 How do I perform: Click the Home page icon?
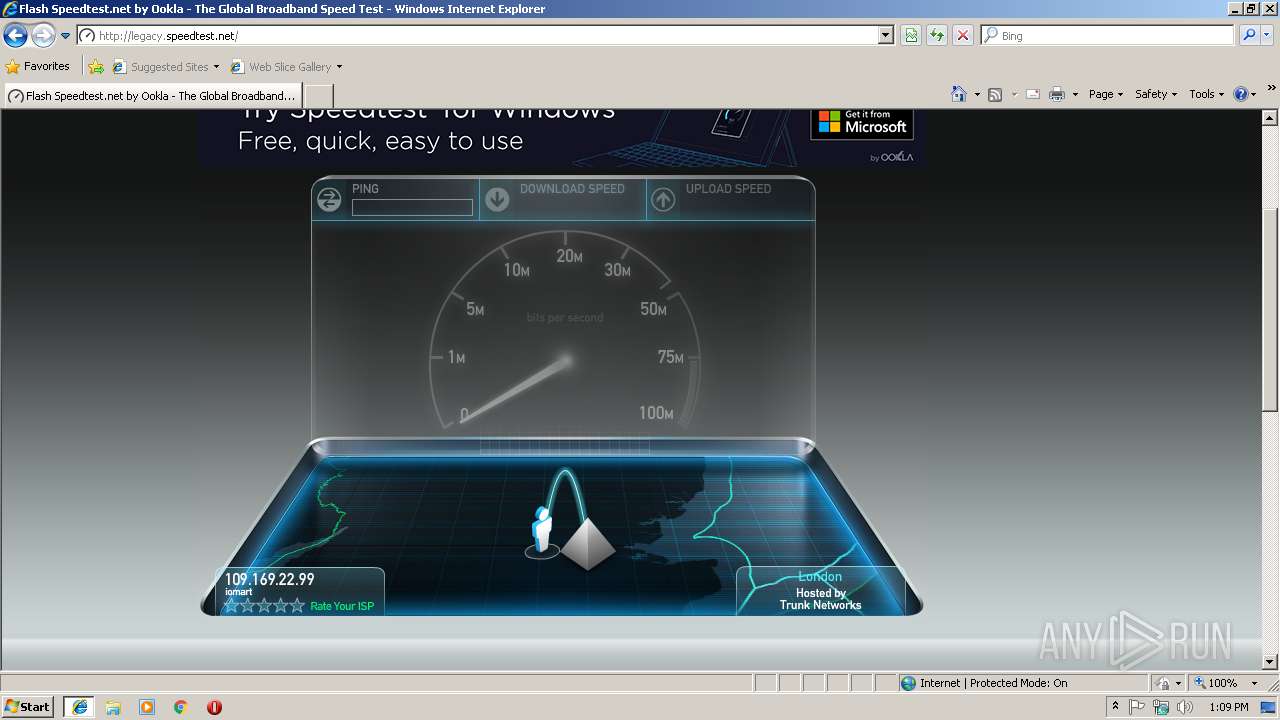coord(959,94)
